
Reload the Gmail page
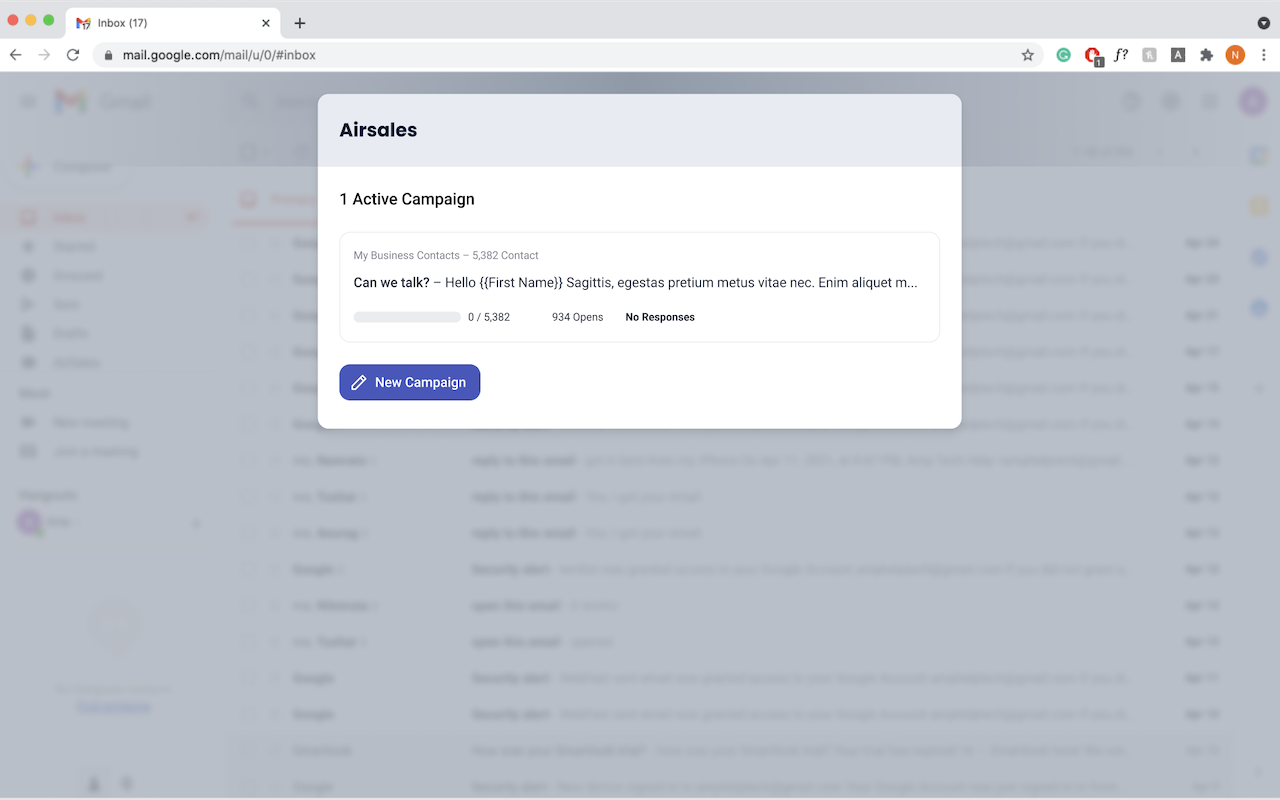(73, 55)
